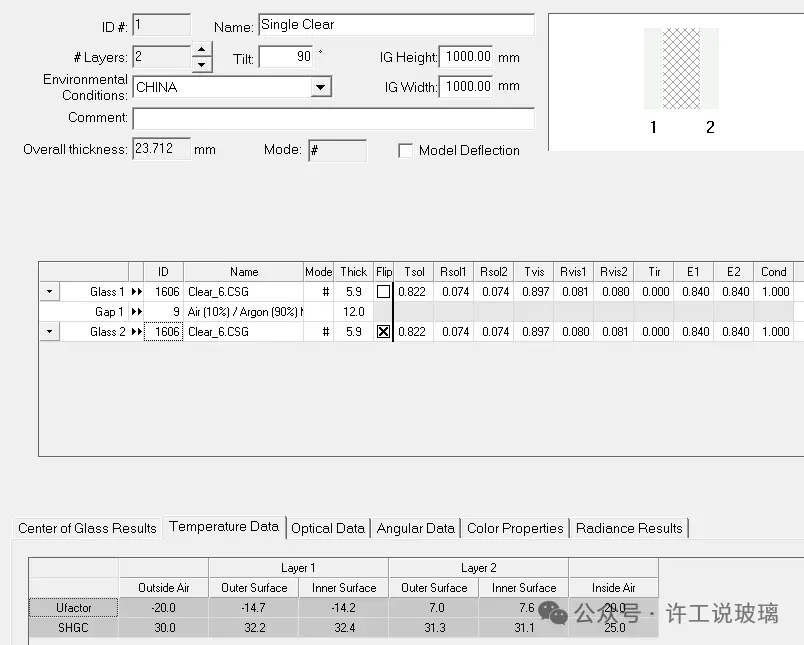Click the Thick column header
The width and height of the screenshot is (804, 645).
tap(353, 272)
